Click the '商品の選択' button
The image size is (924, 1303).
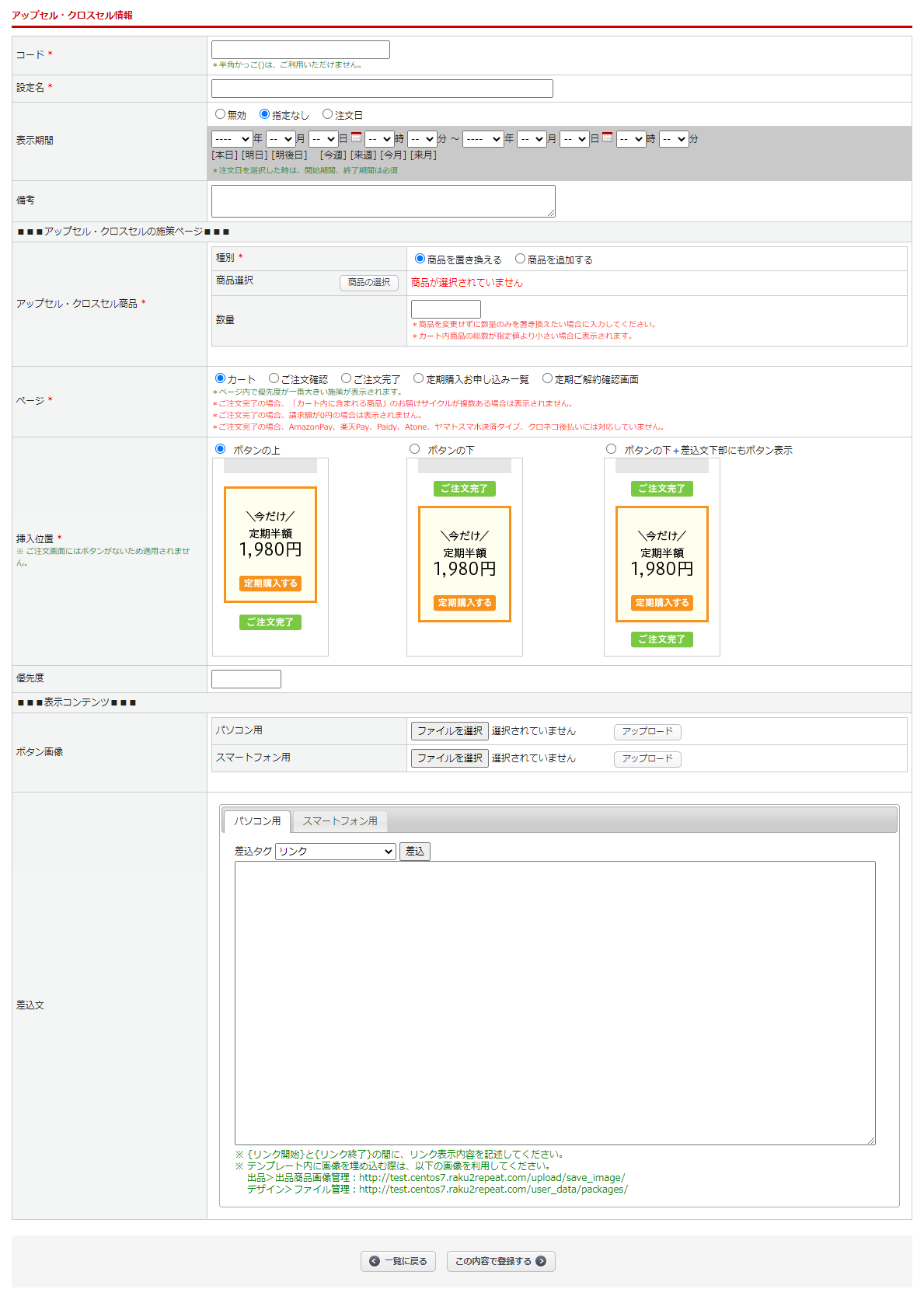pos(369,283)
